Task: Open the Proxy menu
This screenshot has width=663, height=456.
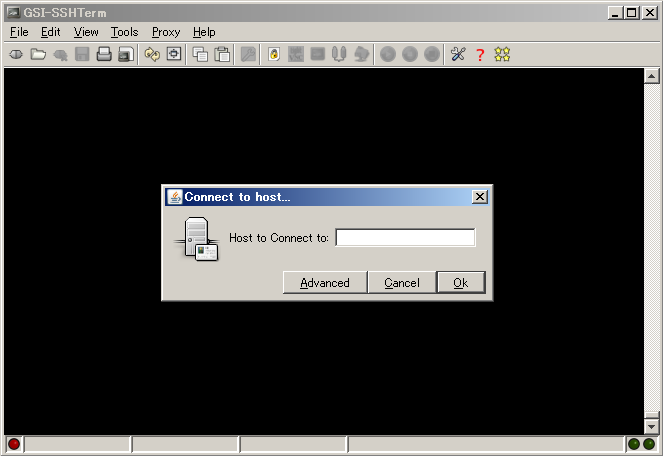Action: [x=166, y=32]
